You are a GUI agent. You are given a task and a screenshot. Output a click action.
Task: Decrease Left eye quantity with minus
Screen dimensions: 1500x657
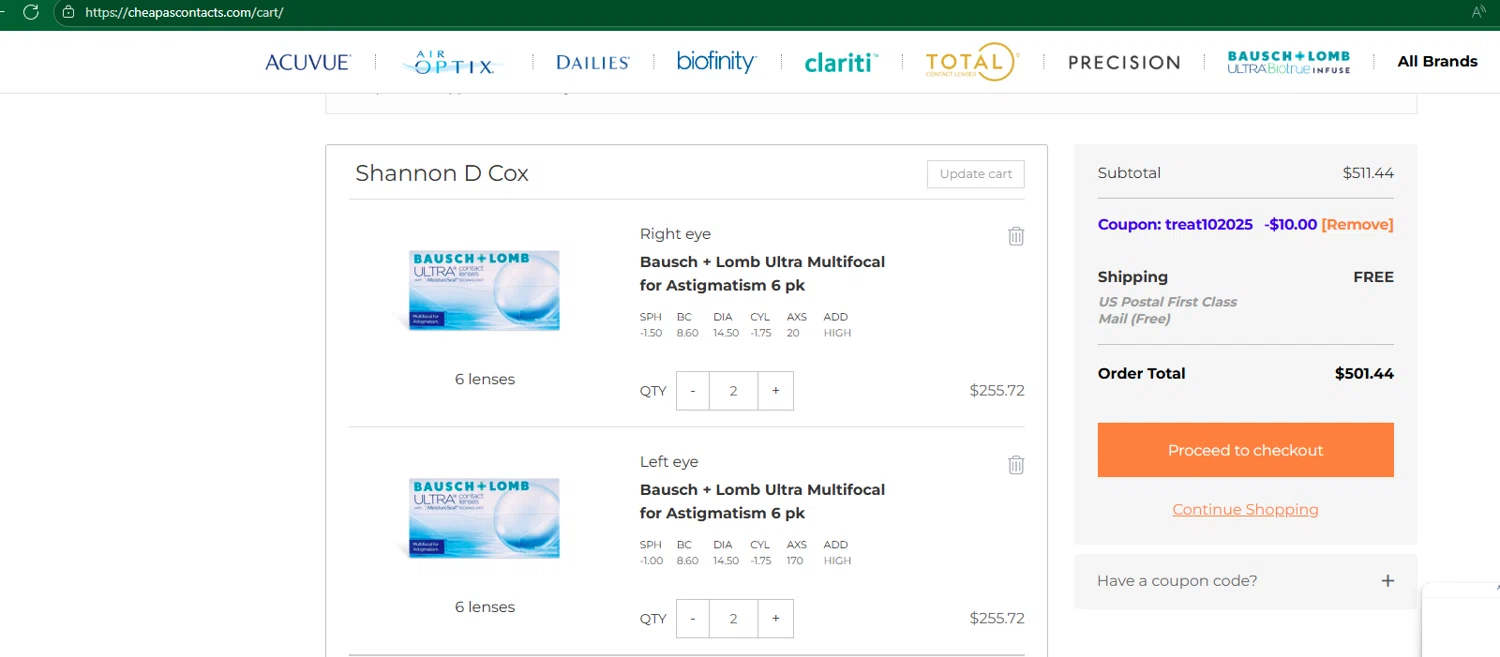[693, 619]
